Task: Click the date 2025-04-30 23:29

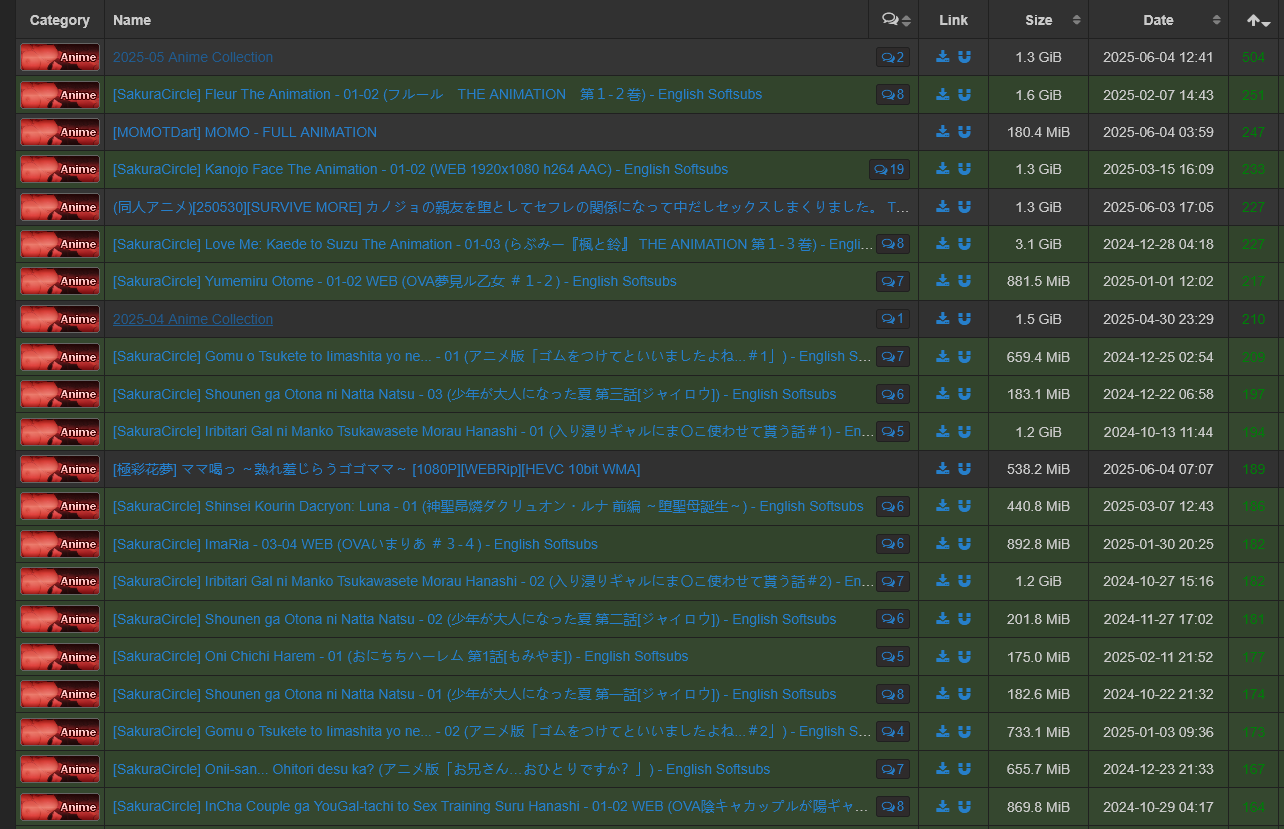Action: coord(1158,319)
